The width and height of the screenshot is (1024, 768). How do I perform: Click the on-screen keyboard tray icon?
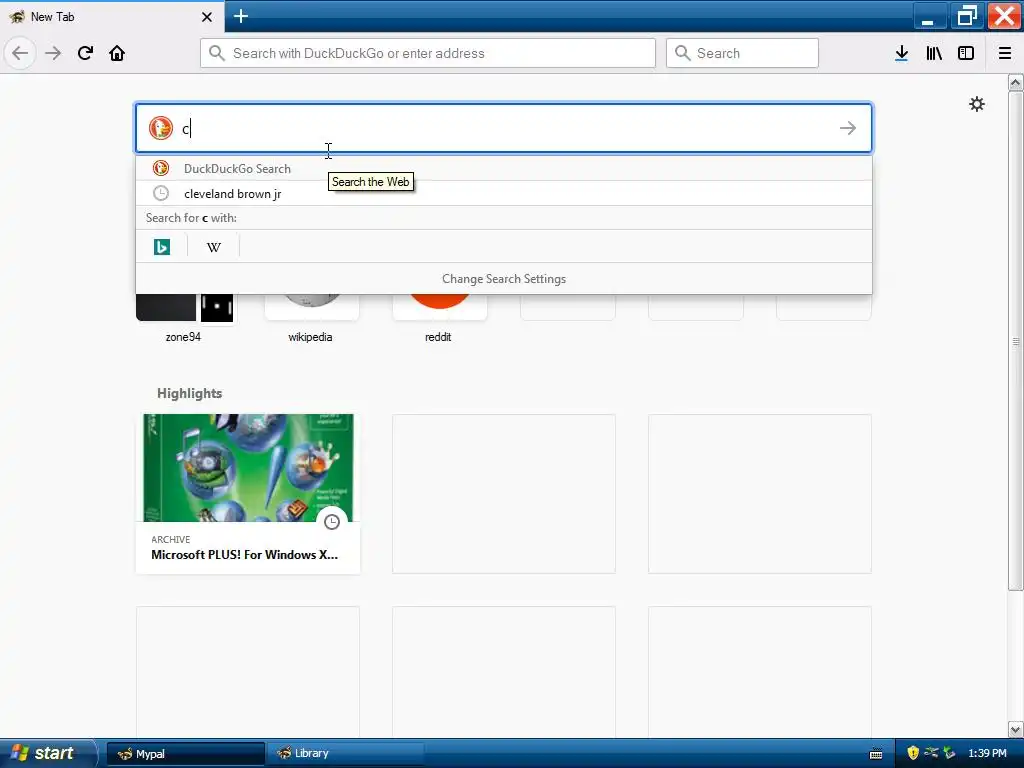pyautogui.click(x=876, y=754)
